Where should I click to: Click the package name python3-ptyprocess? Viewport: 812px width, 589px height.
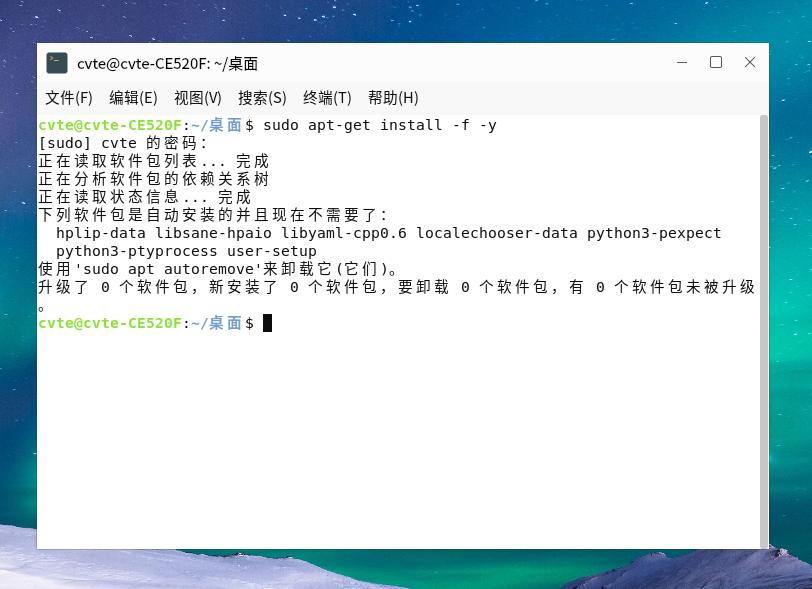tap(137, 252)
